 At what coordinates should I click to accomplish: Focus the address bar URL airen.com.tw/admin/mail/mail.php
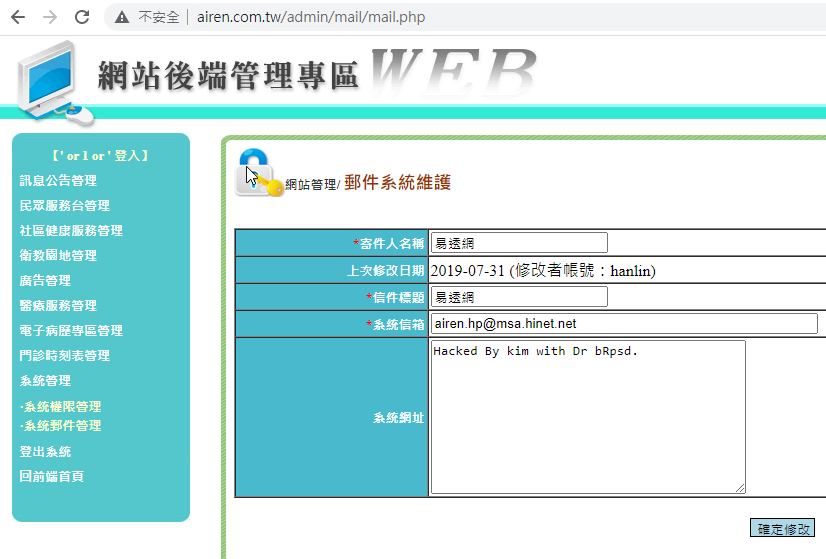[311, 17]
